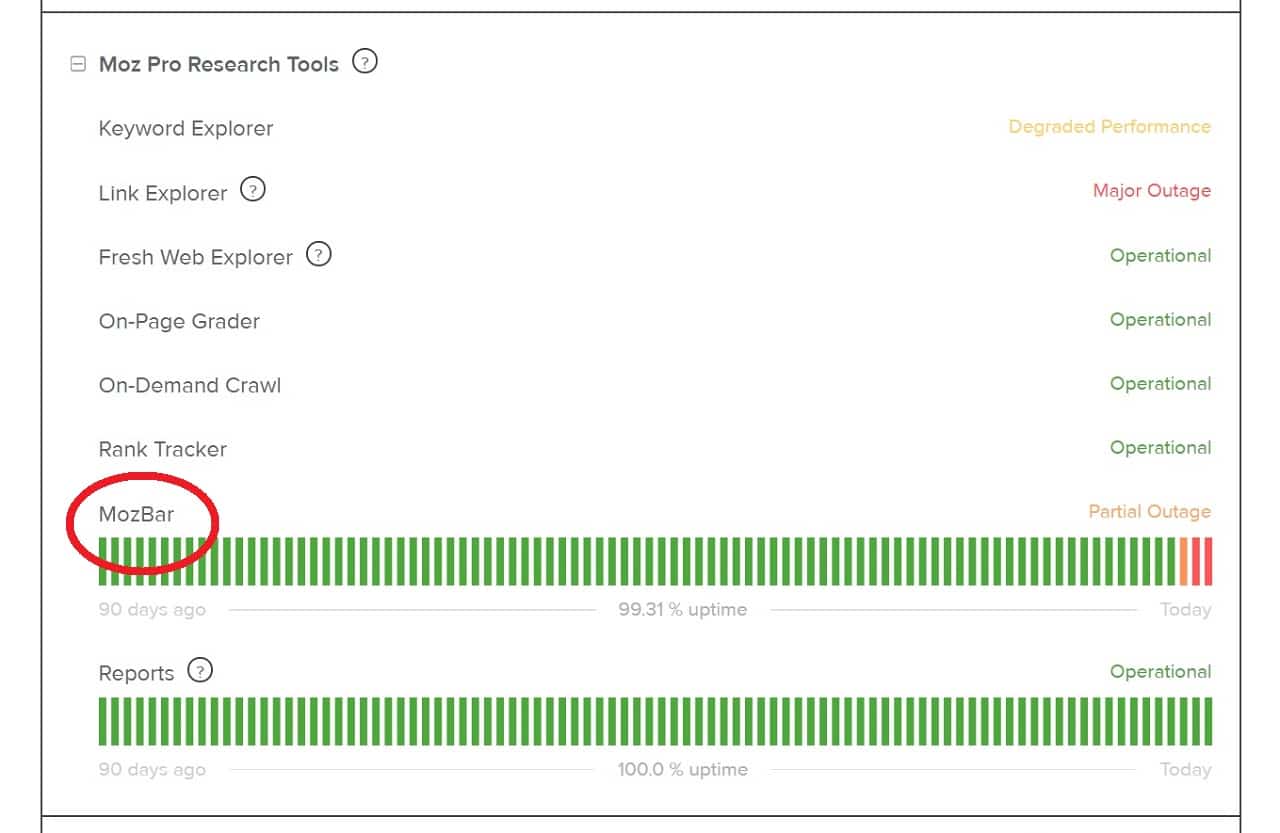Open the Link Explorer help tooltip icon

tap(253, 190)
